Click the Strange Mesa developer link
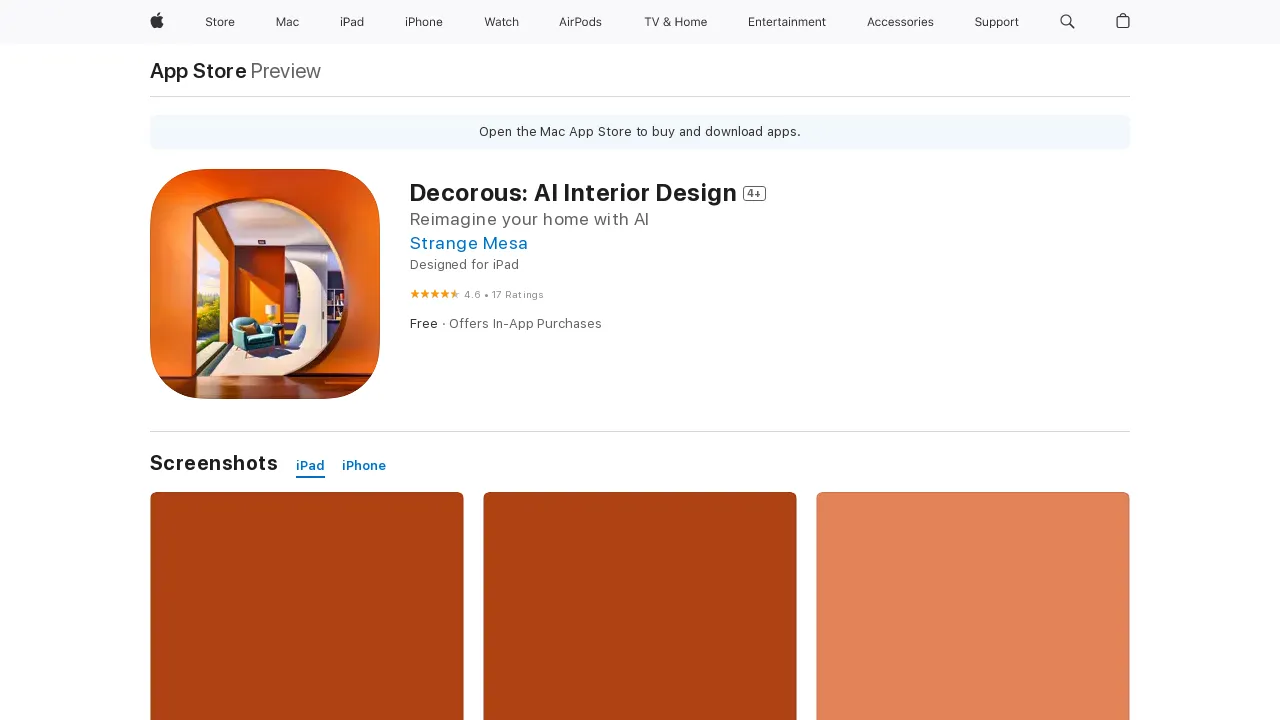The image size is (1280, 720). coord(468,243)
